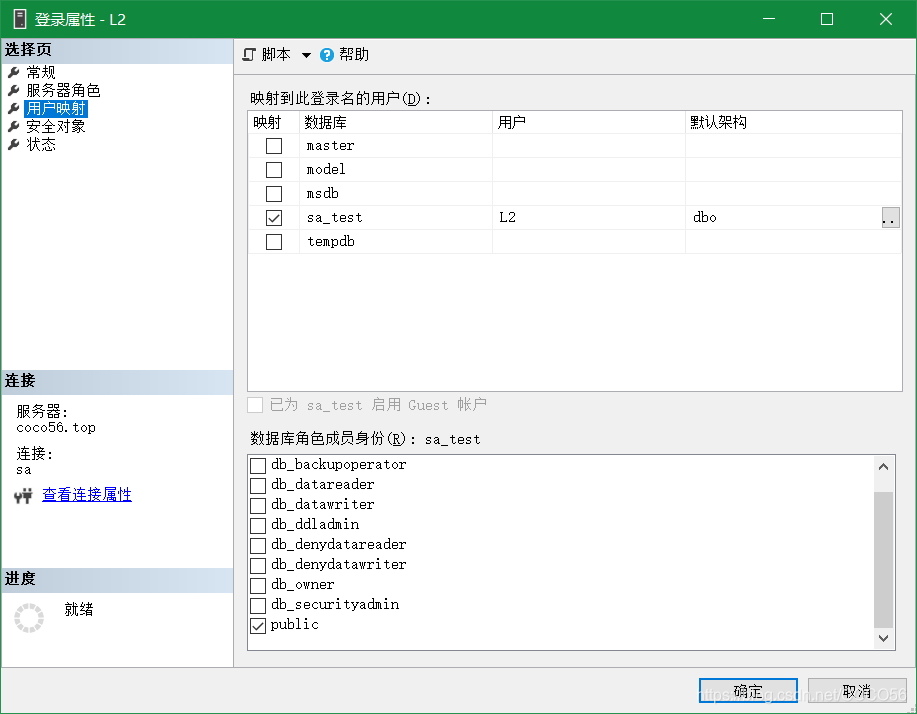Check the master database mapping box
The width and height of the screenshot is (917, 714).
click(274, 146)
